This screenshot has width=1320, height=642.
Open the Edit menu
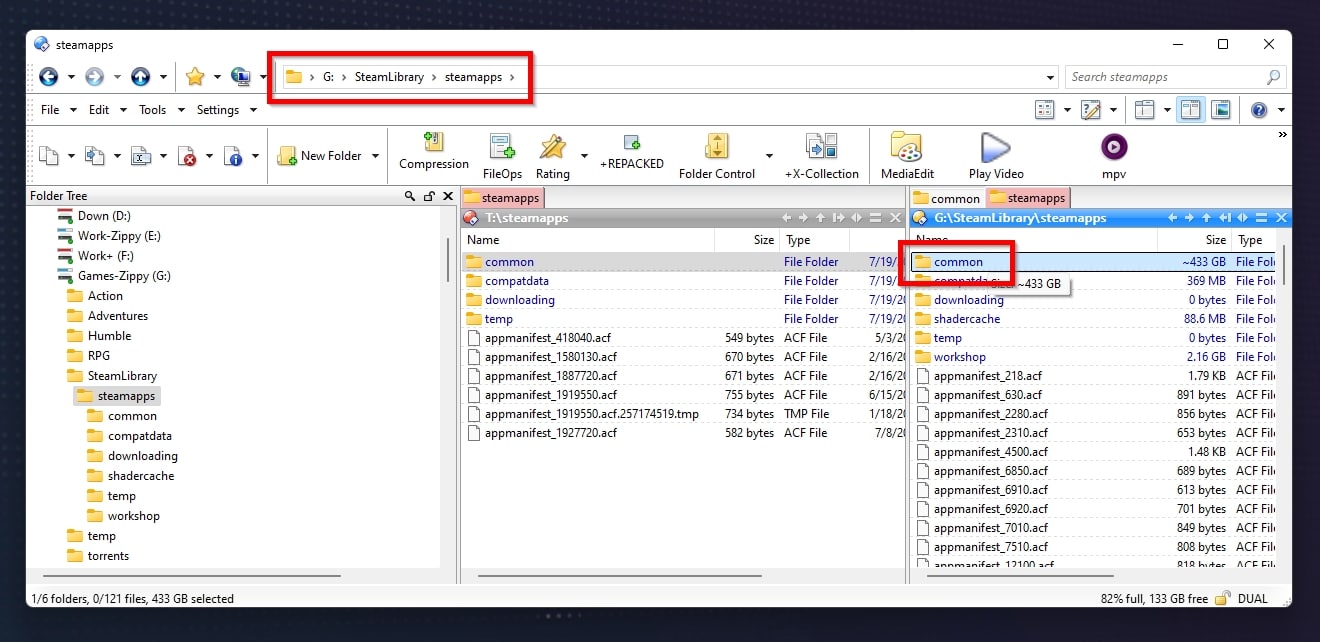99,110
